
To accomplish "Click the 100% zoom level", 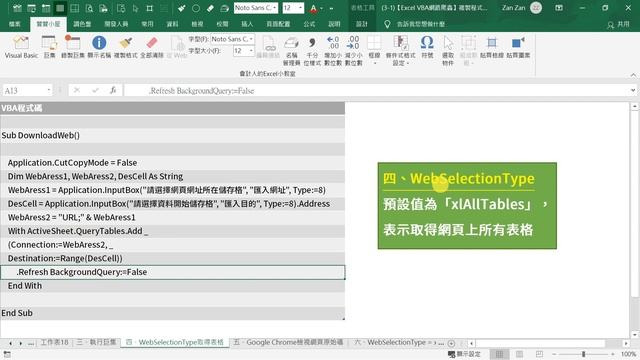I will click(x=629, y=354).
